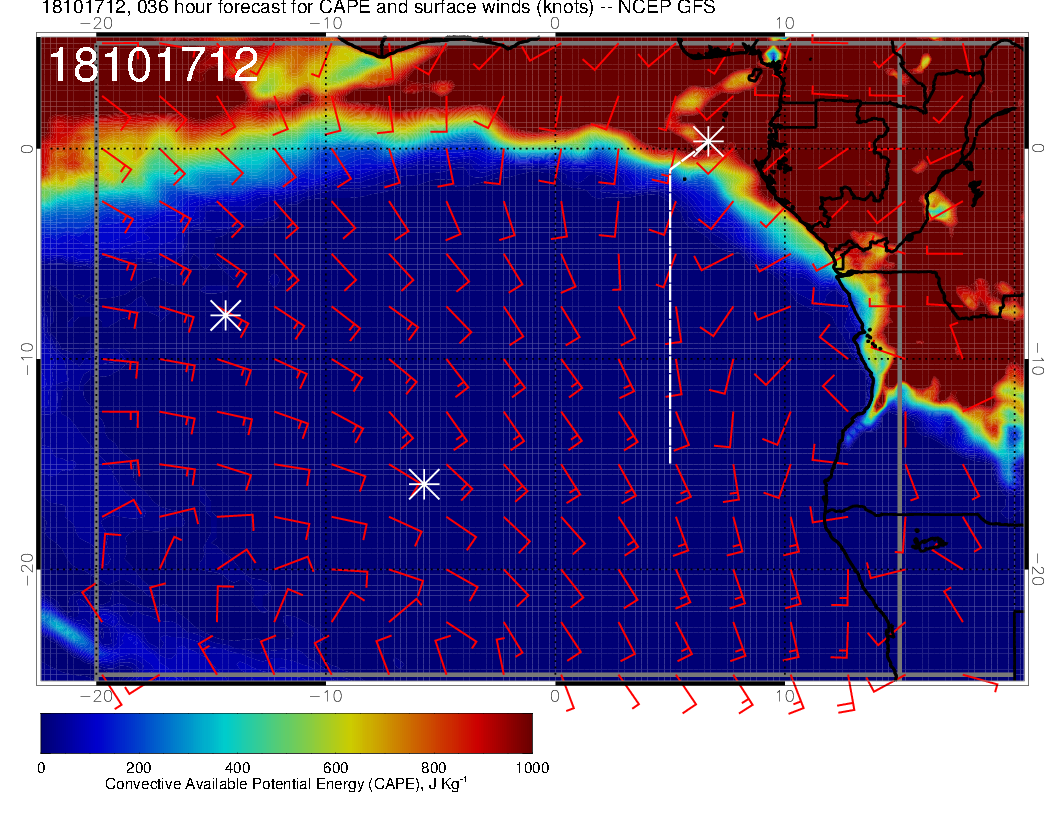Viewport: 1056px width, 816px height.
Task: Click the southernmost white asterisk marker
Action: [424, 484]
